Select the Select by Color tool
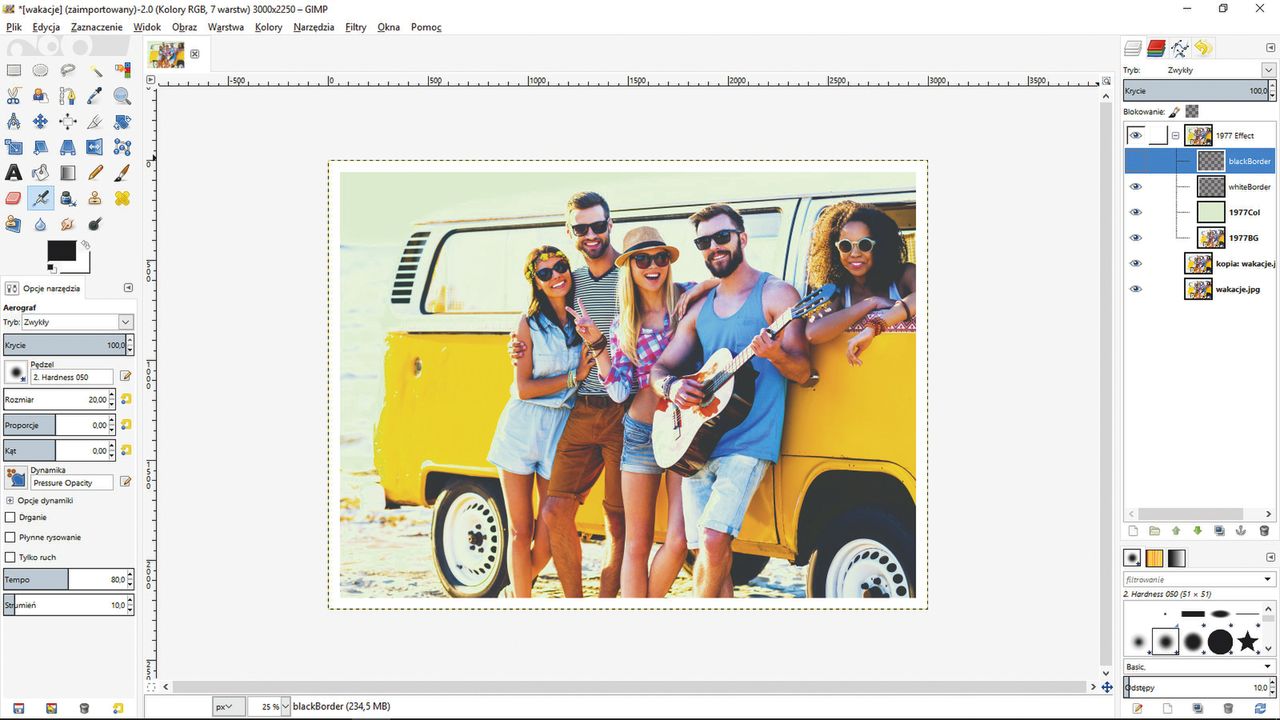Screen dimensions: 1280x720 coord(122,70)
